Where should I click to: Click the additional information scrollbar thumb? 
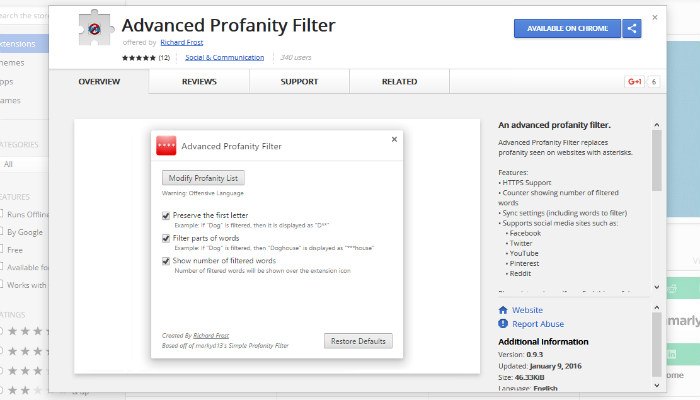pos(657,345)
